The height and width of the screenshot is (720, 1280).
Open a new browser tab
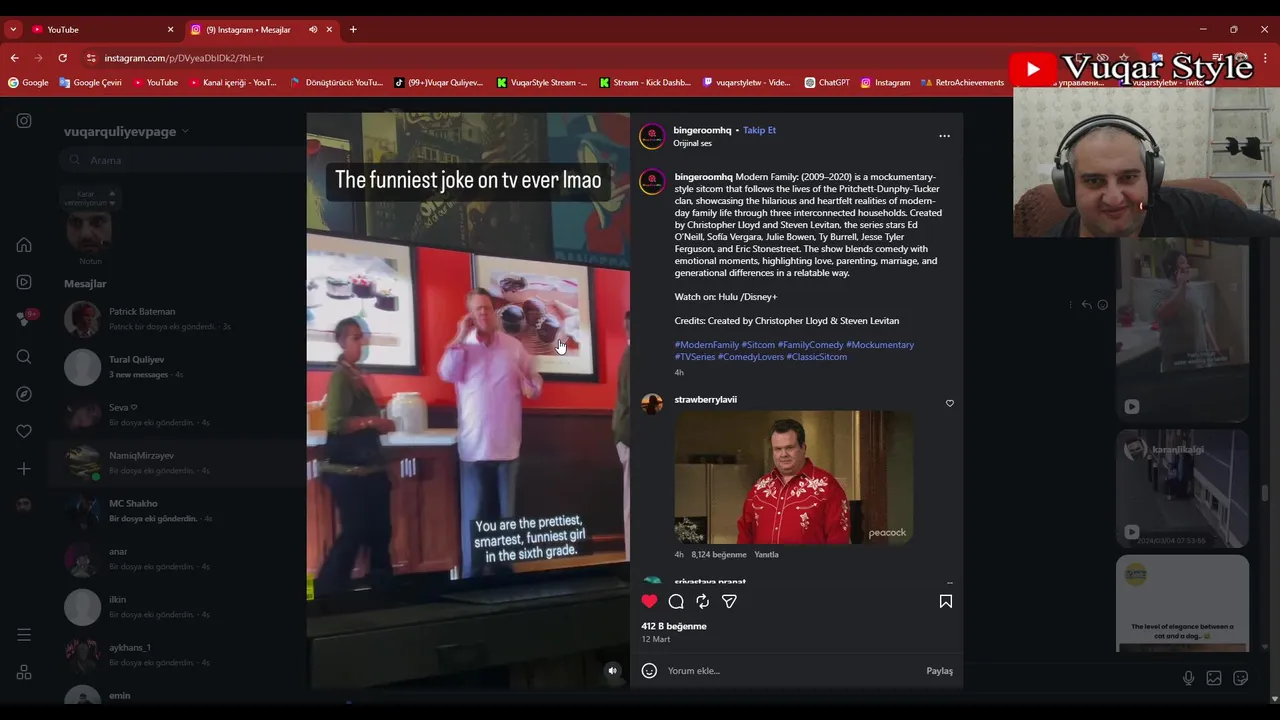click(353, 30)
